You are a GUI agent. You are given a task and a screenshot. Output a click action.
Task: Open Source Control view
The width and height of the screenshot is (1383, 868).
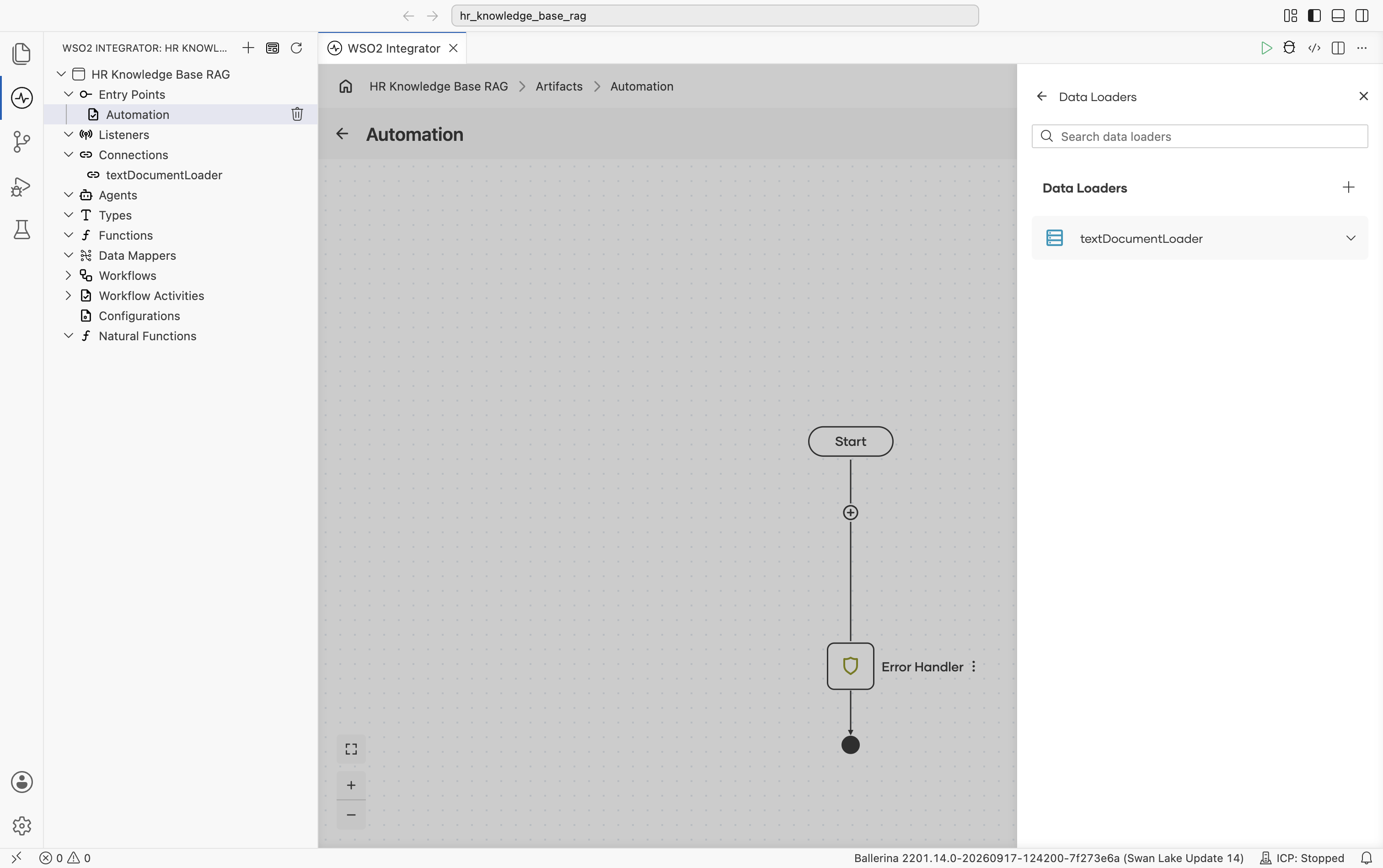pos(22,142)
